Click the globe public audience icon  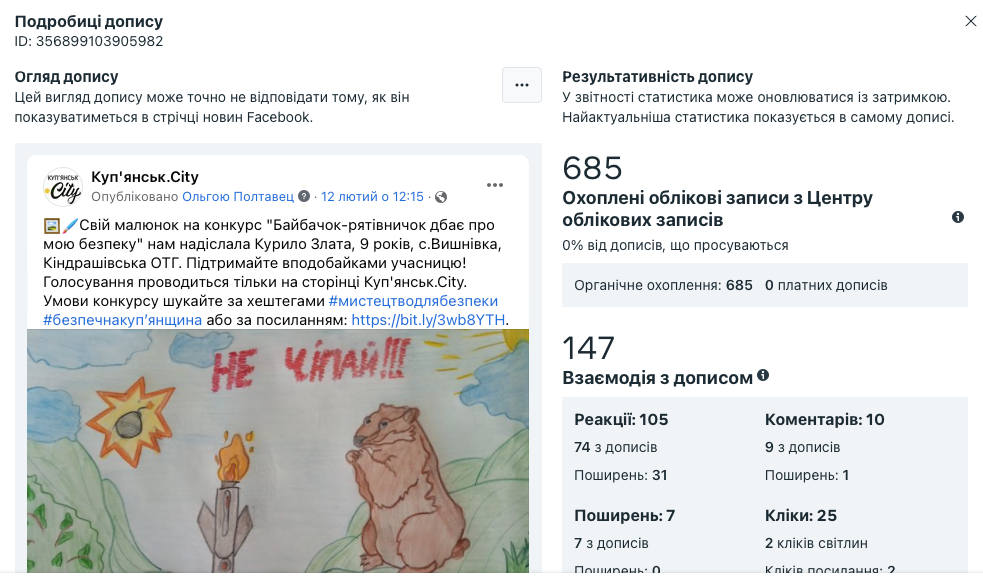441,197
